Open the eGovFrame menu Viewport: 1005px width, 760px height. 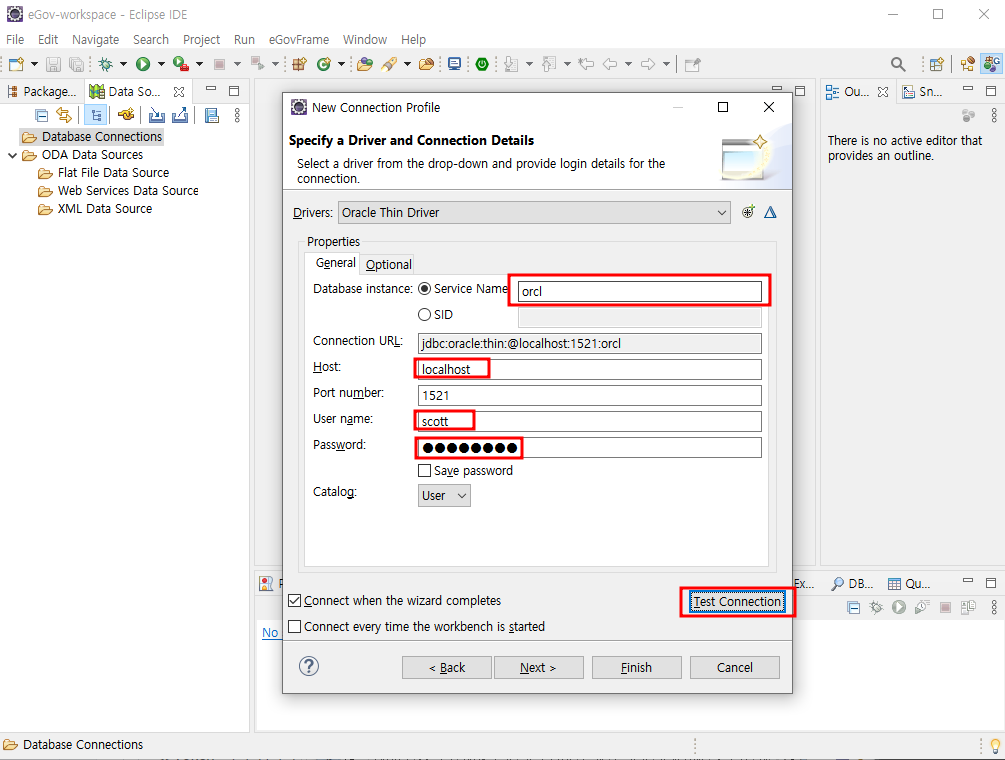pyautogui.click(x=299, y=39)
